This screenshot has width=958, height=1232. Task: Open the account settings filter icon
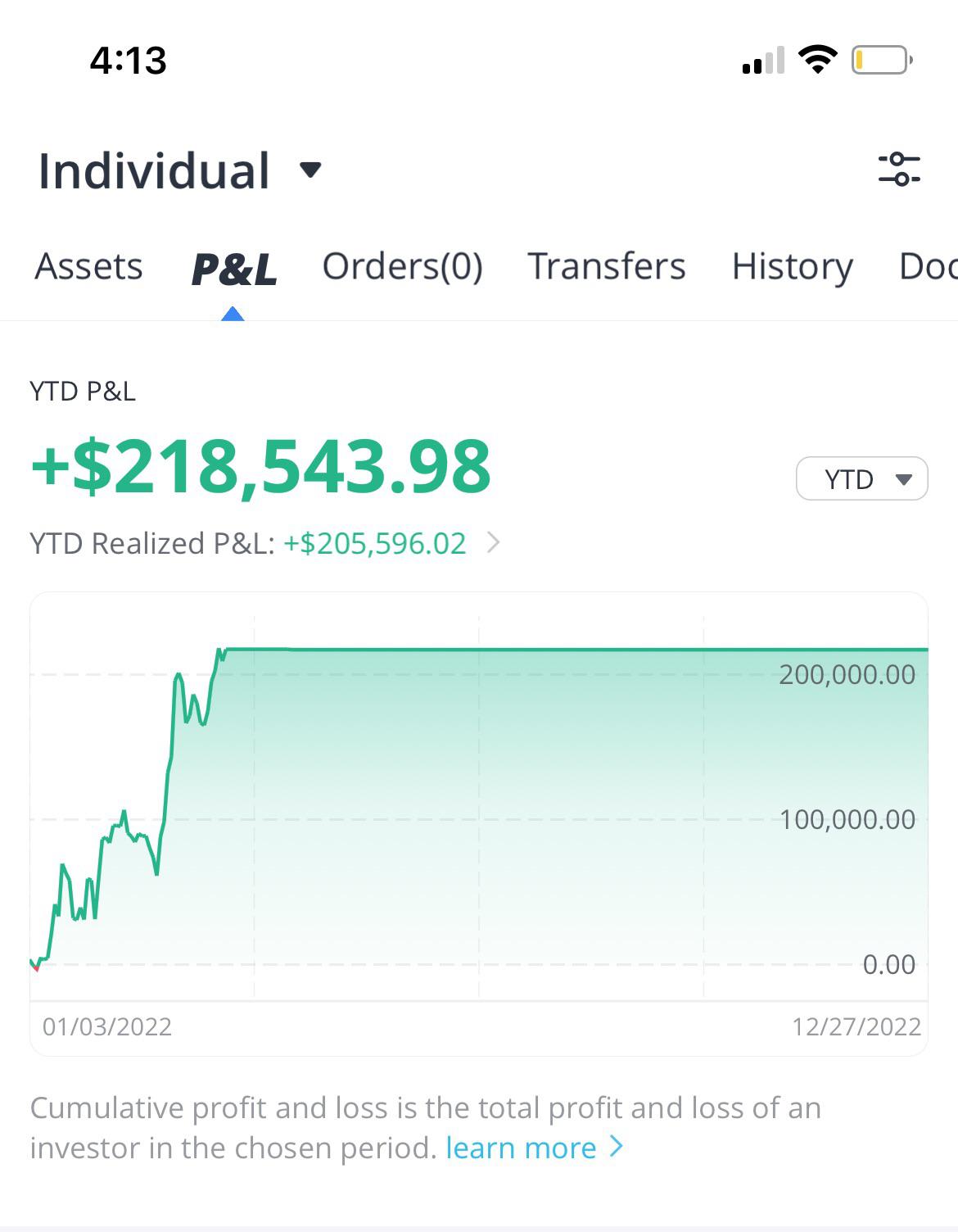point(898,170)
